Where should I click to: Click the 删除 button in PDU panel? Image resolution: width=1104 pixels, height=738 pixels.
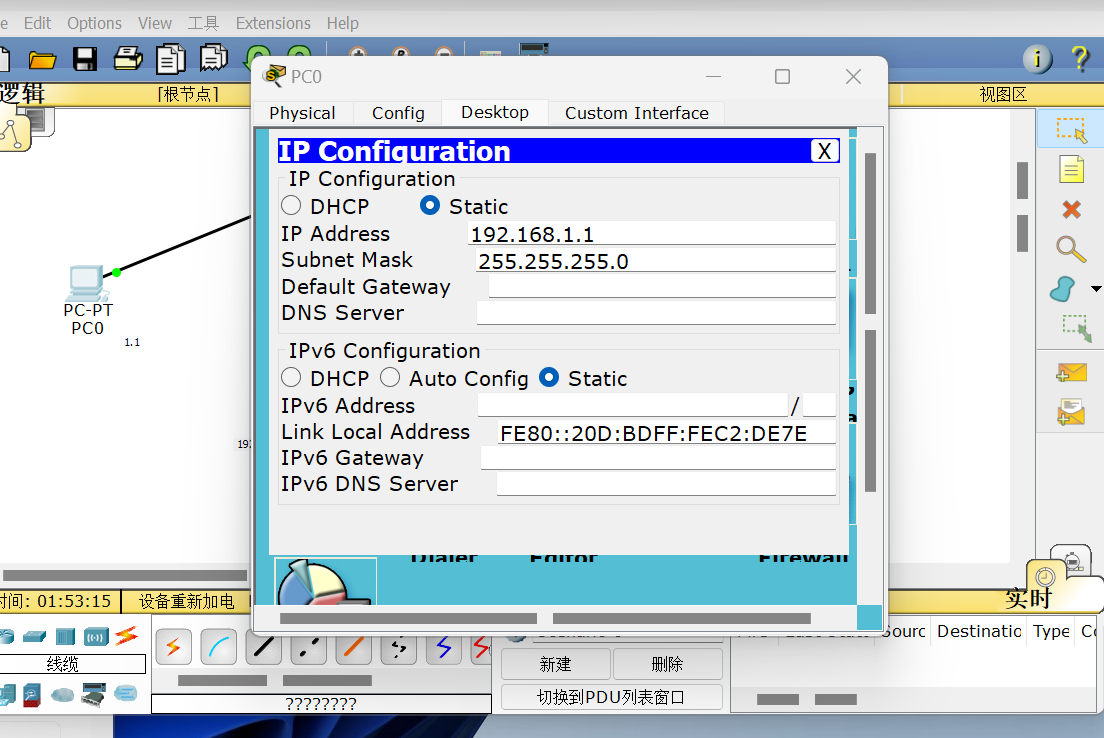(x=667, y=664)
